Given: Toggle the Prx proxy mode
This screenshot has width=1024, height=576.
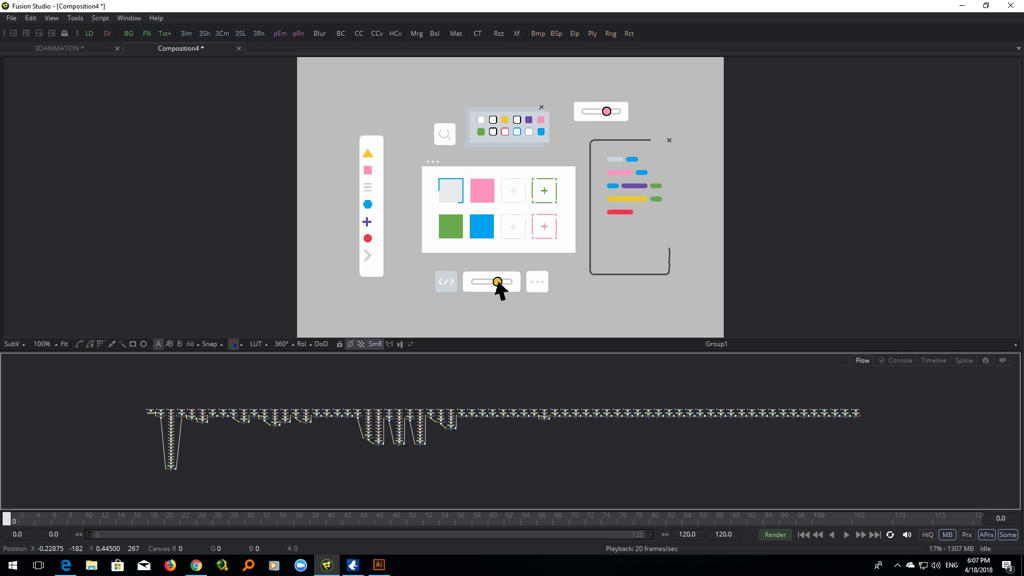Looking at the screenshot, I should pos(967,535).
